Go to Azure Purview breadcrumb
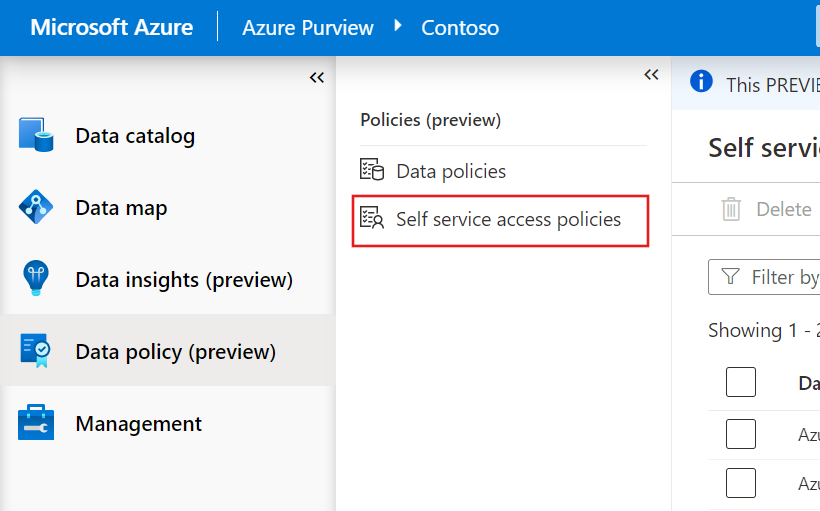Viewport: 820px width, 511px height. coord(308,27)
